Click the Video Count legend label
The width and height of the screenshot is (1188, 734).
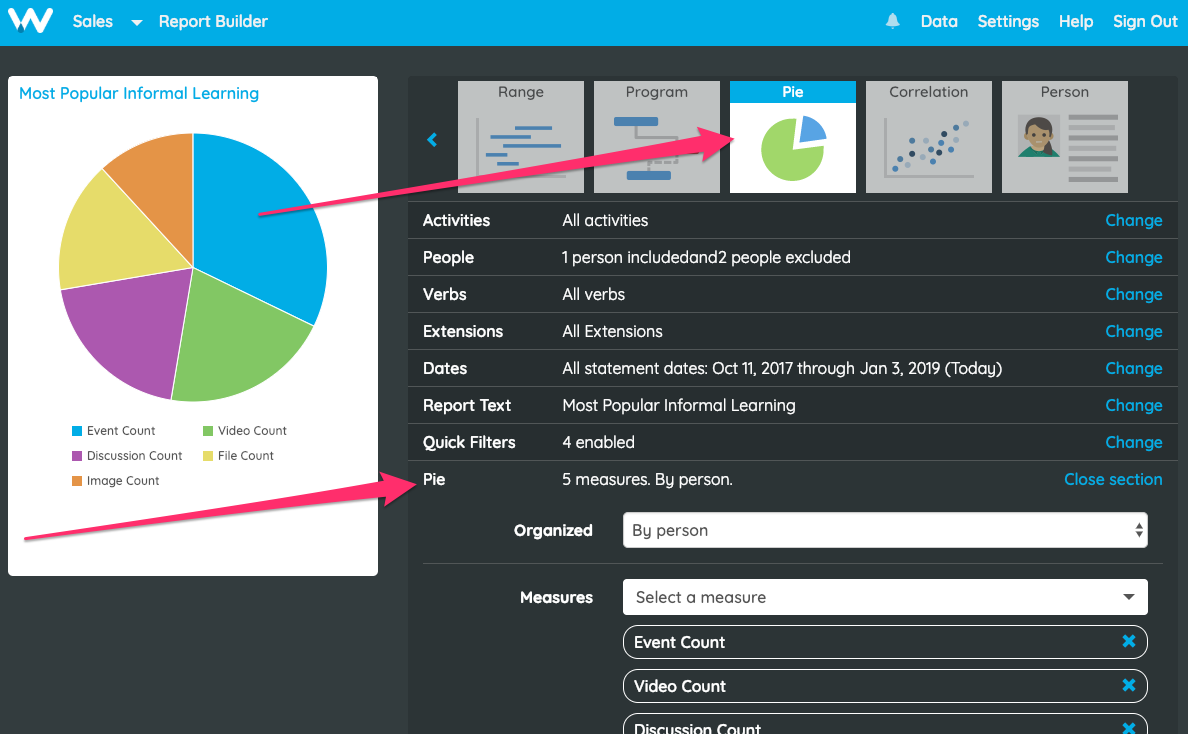pyautogui.click(x=252, y=431)
